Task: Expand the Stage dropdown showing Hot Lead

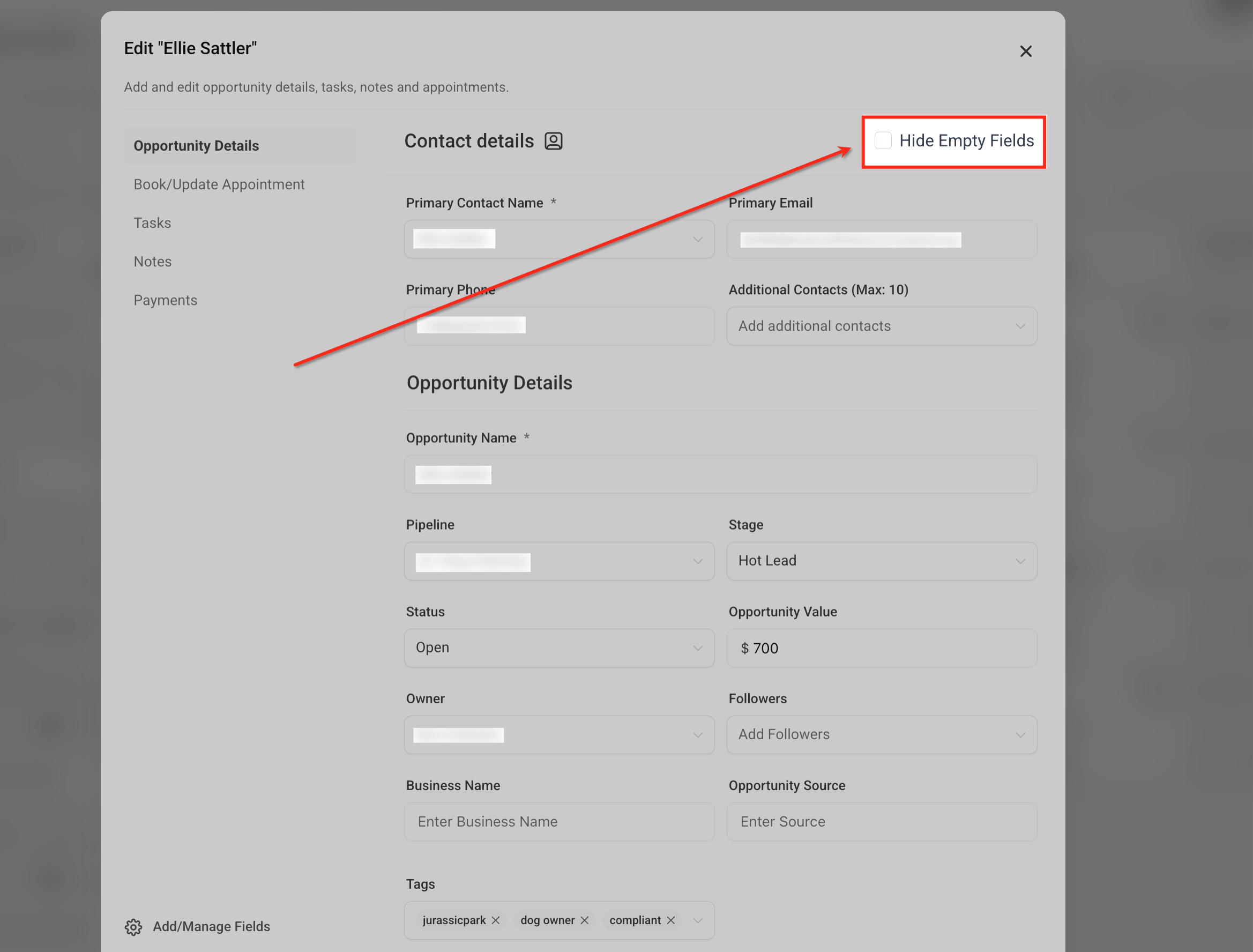Action: [881, 561]
